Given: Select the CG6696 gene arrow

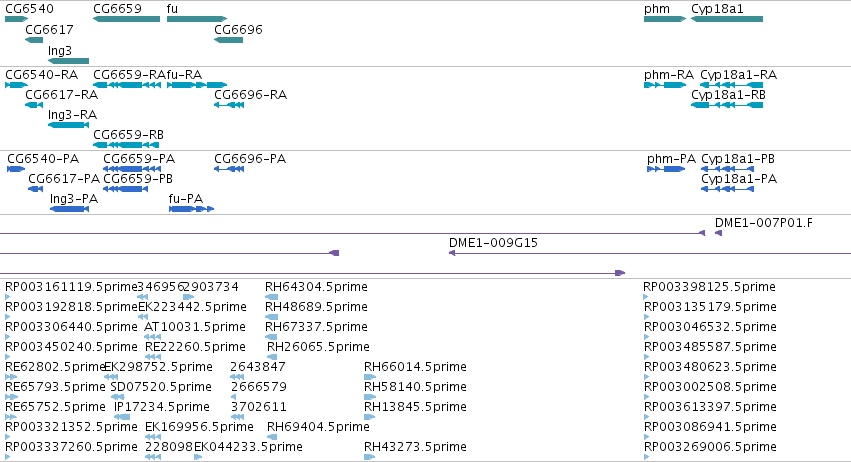Looking at the screenshot, I should tap(228, 40).
